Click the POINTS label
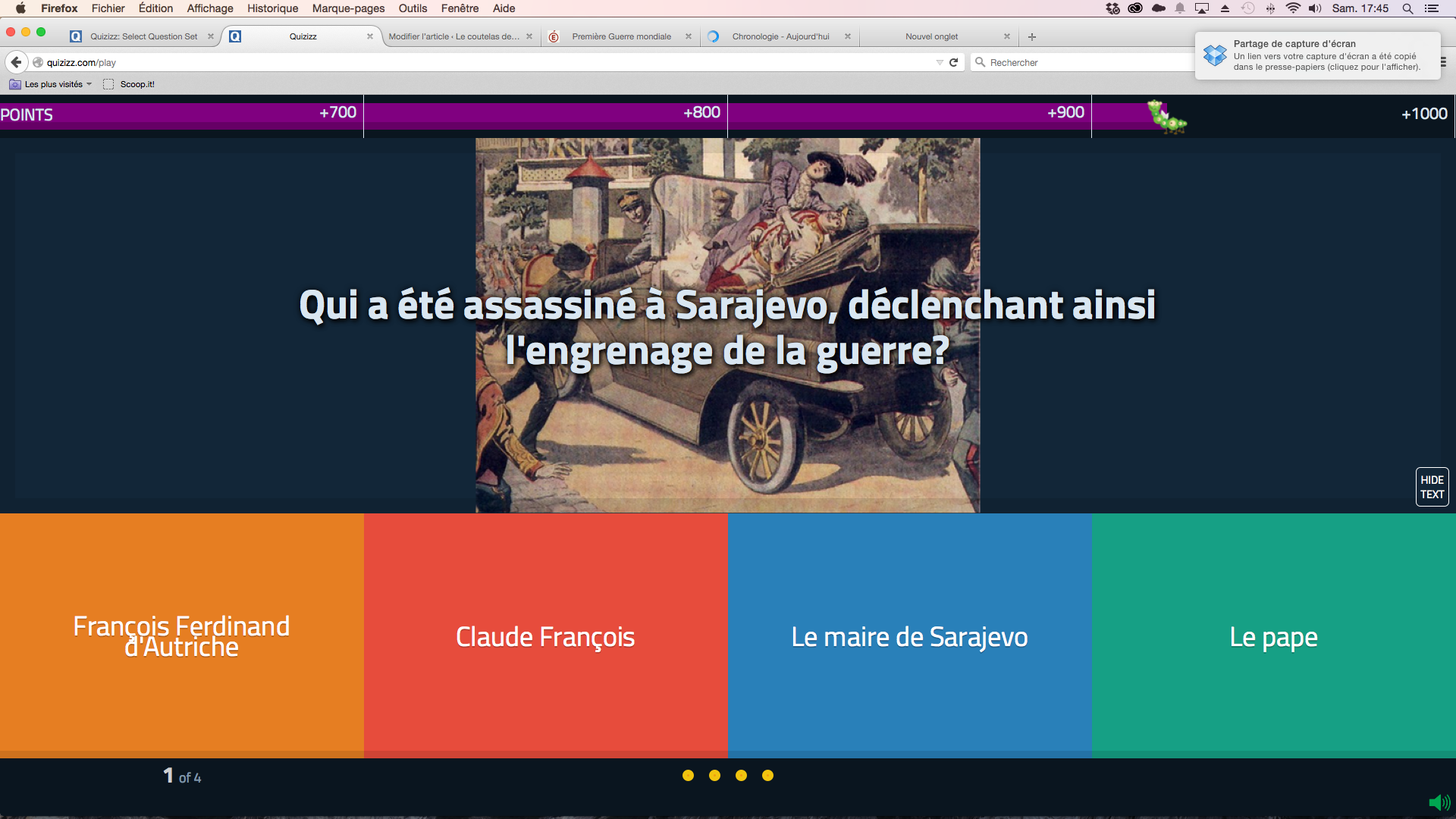The image size is (1456, 819). coord(27,115)
